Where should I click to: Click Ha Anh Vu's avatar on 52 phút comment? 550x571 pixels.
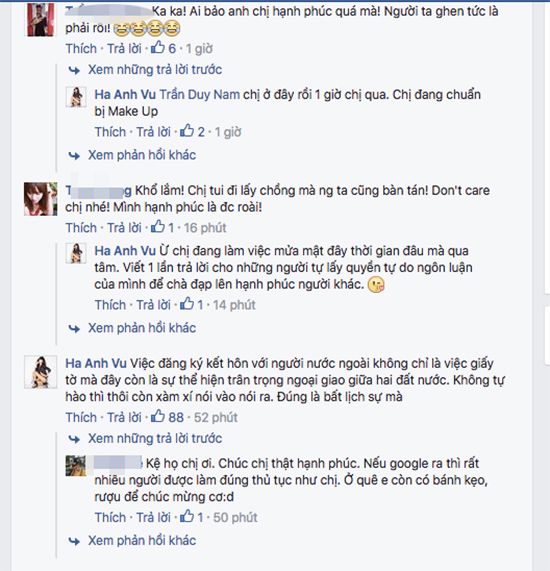coord(40,372)
